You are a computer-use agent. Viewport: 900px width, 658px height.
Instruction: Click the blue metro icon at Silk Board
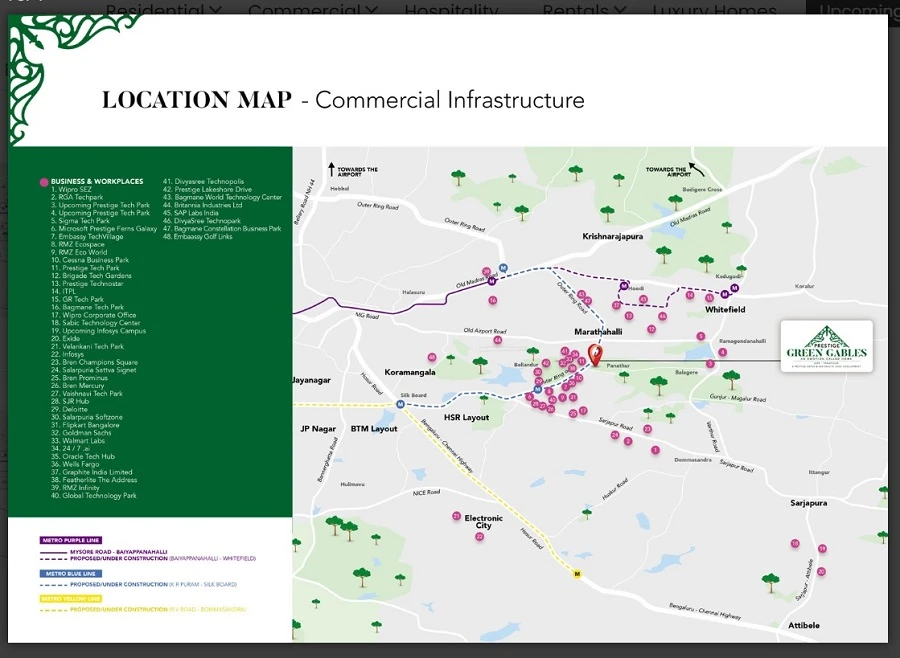[400, 405]
